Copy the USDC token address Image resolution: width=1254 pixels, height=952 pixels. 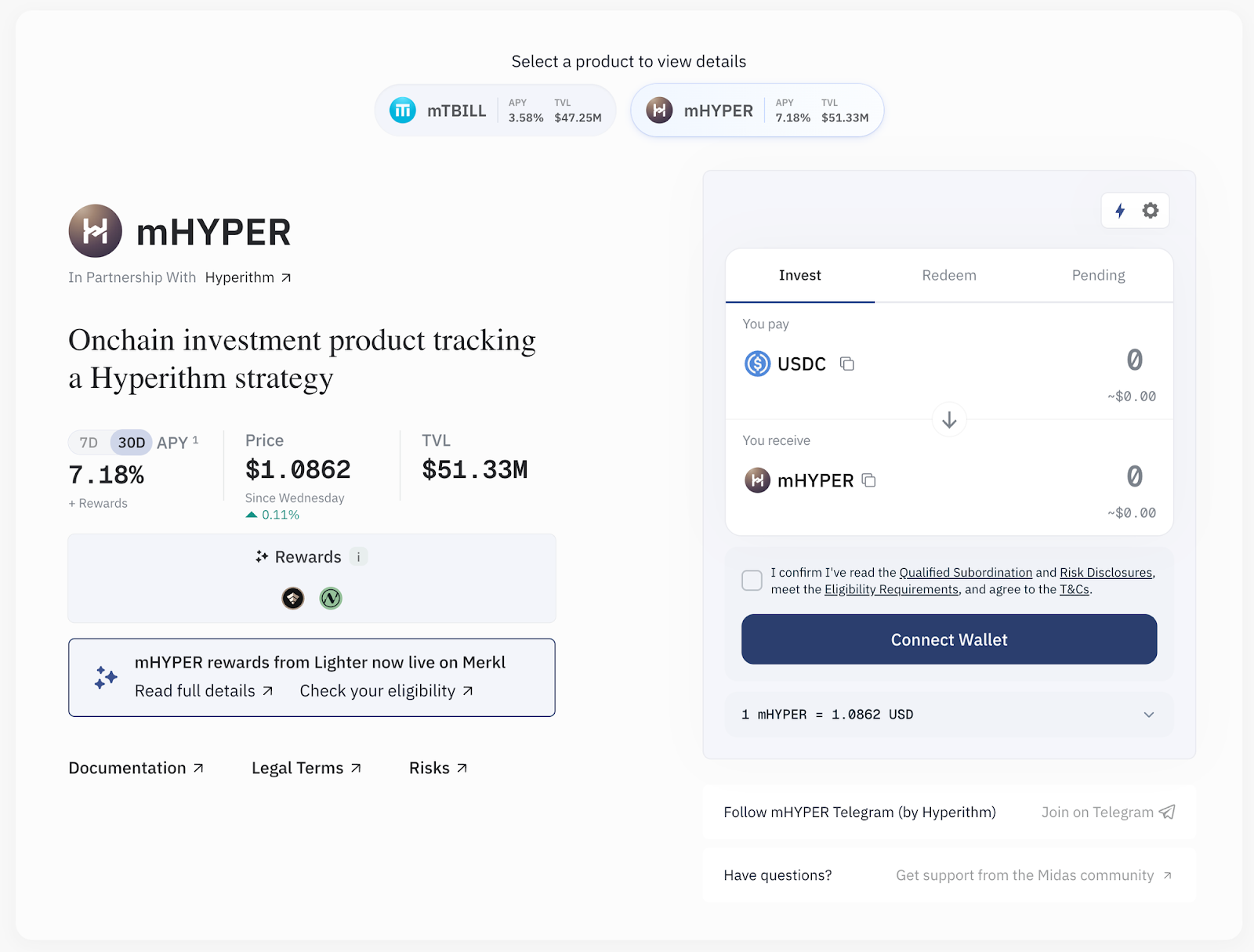(847, 364)
